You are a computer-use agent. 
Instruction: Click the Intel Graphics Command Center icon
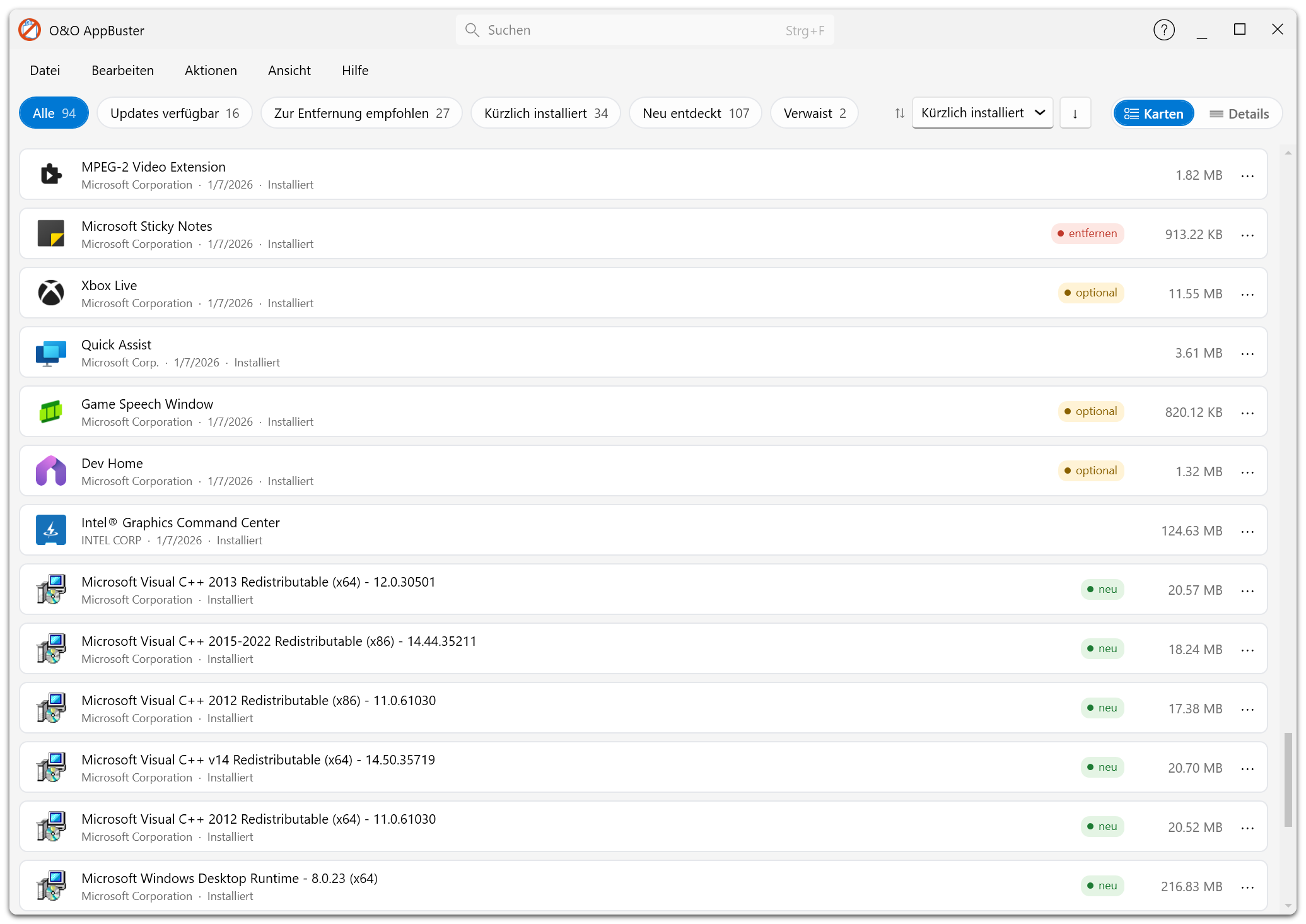(x=51, y=530)
